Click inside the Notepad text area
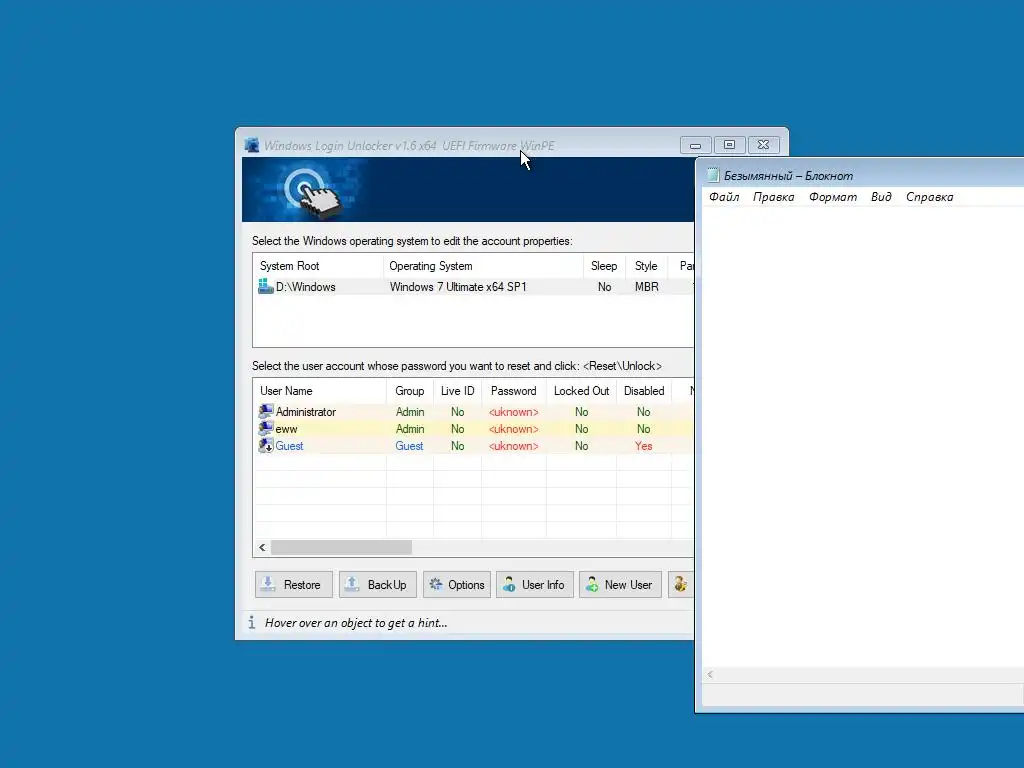1024x768 pixels. (863, 436)
